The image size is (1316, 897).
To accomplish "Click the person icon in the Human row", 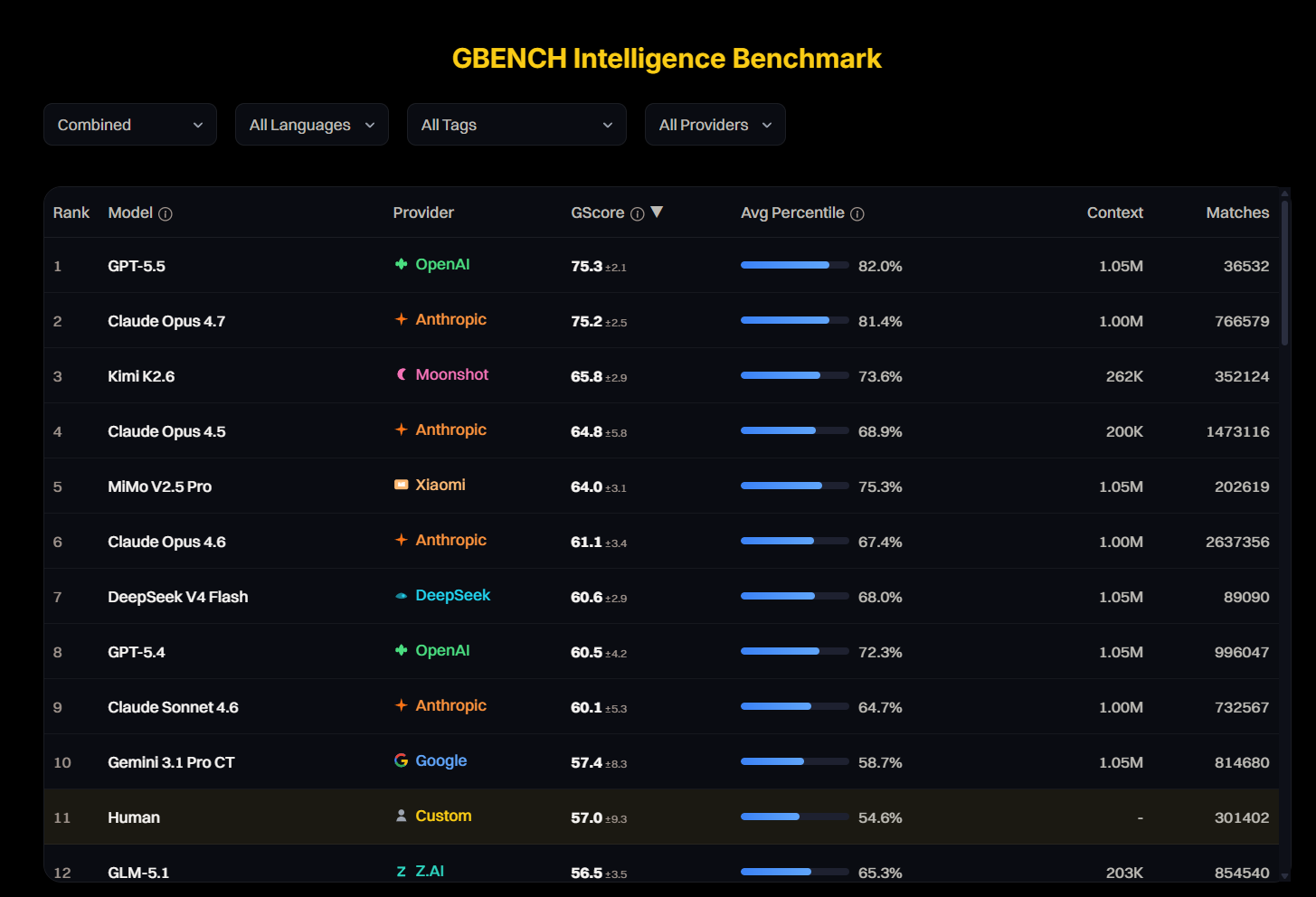I will (x=402, y=816).
